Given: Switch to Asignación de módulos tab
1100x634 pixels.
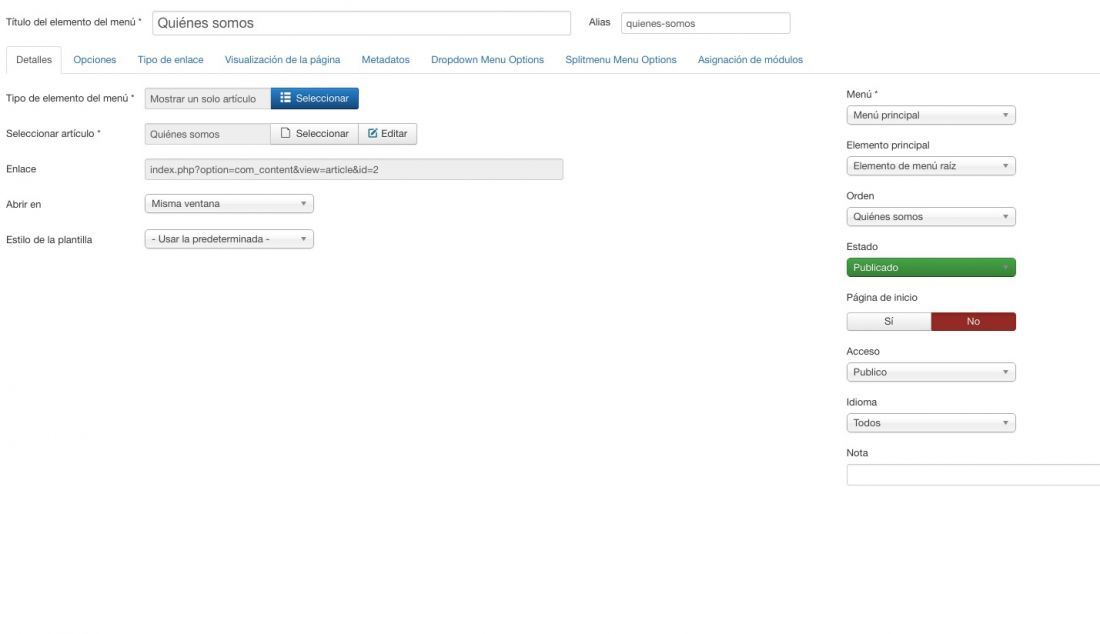Looking at the screenshot, I should click(750, 60).
